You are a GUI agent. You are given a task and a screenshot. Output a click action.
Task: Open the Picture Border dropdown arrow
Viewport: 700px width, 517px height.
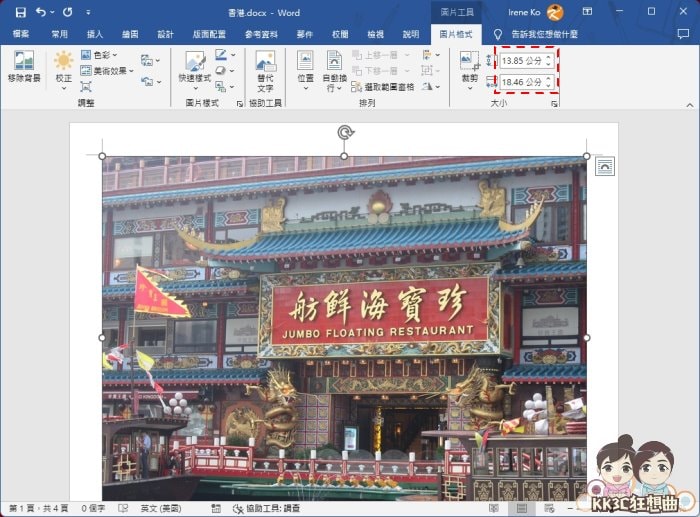point(233,55)
